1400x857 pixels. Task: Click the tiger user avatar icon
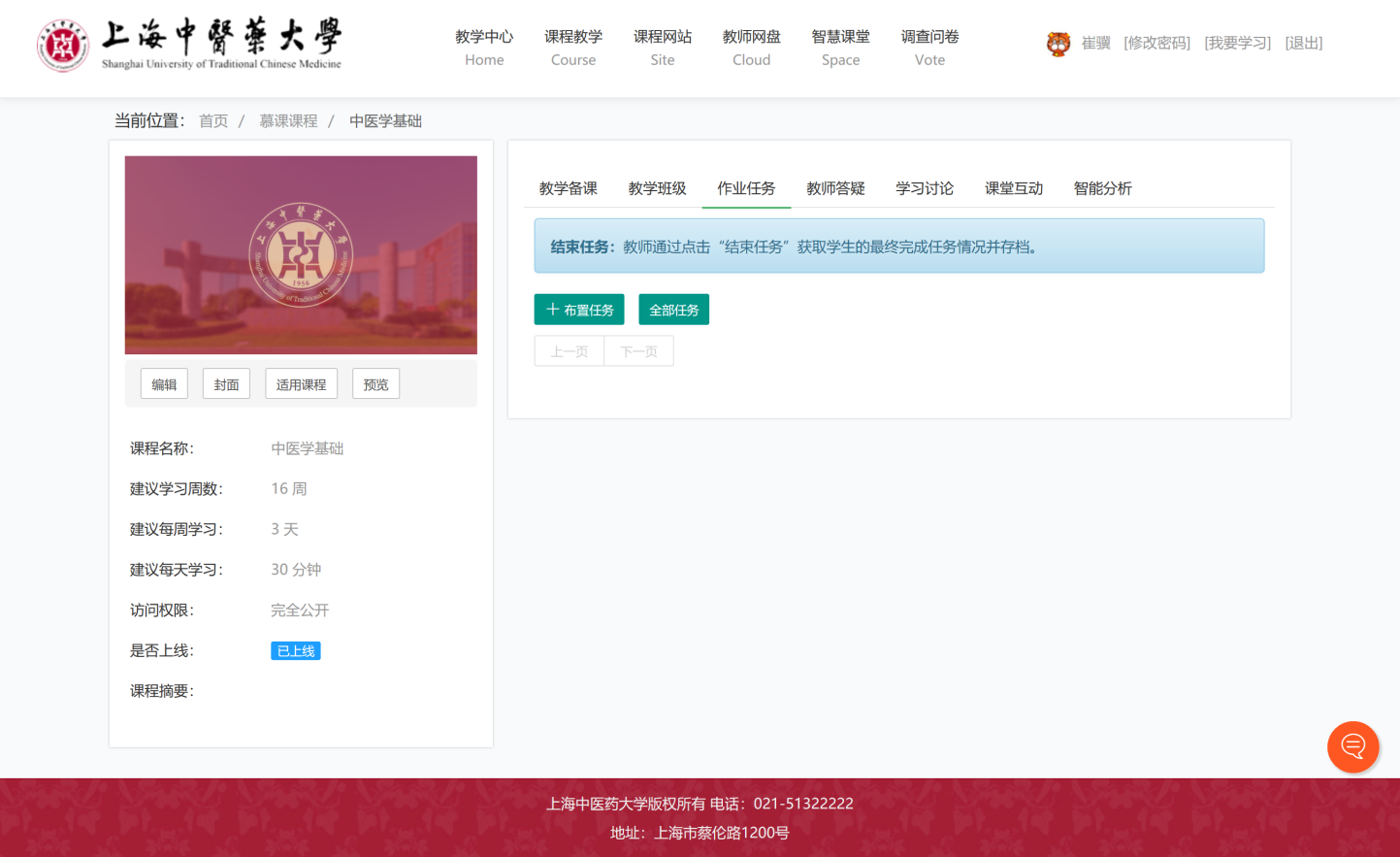(x=1058, y=44)
